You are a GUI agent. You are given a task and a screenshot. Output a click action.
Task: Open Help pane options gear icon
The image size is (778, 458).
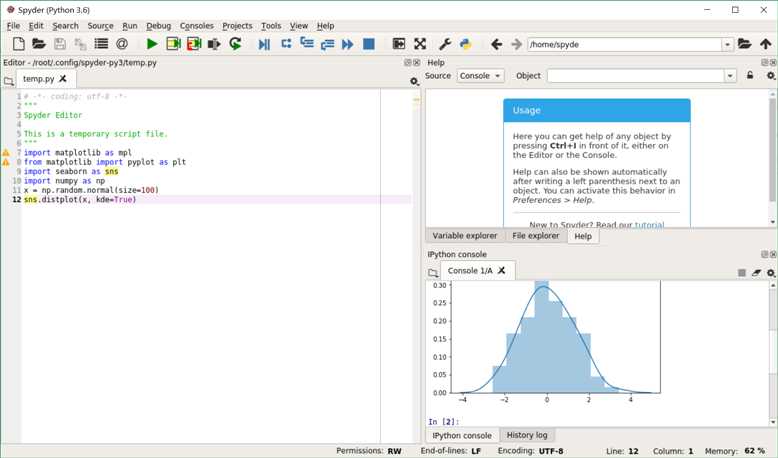pos(771,75)
